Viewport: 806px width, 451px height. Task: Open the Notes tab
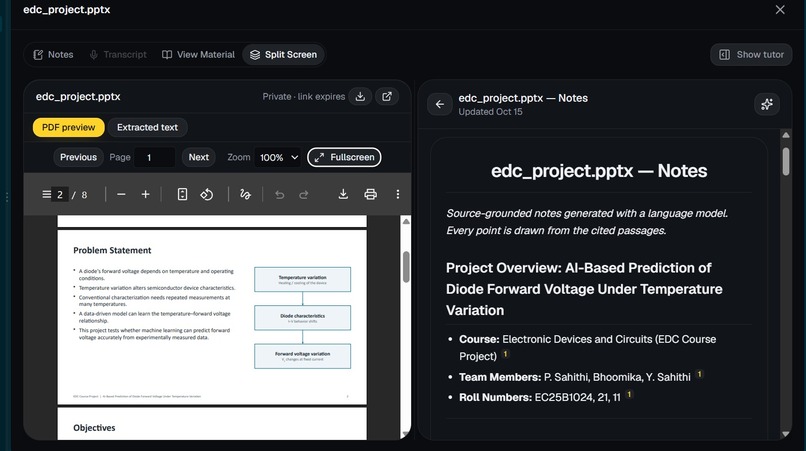tap(53, 55)
